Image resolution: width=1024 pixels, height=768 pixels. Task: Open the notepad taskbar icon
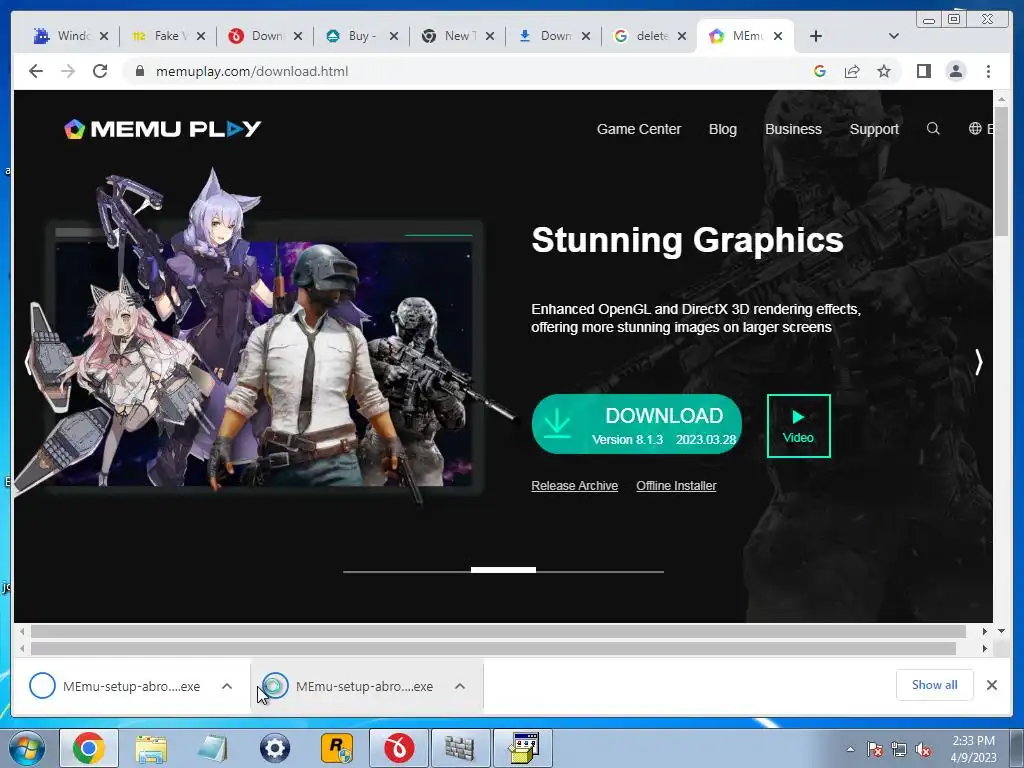[x=213, y=748]
